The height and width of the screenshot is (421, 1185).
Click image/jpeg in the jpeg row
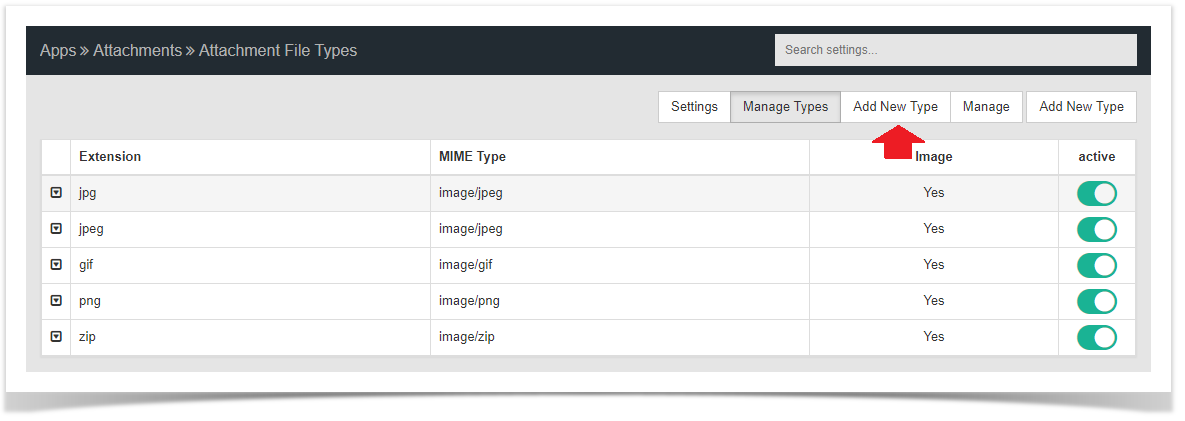coord(470,228)
